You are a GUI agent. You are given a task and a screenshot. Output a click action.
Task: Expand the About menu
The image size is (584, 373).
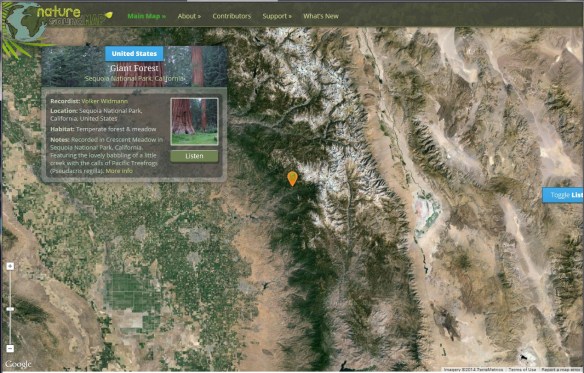[189, 16]
